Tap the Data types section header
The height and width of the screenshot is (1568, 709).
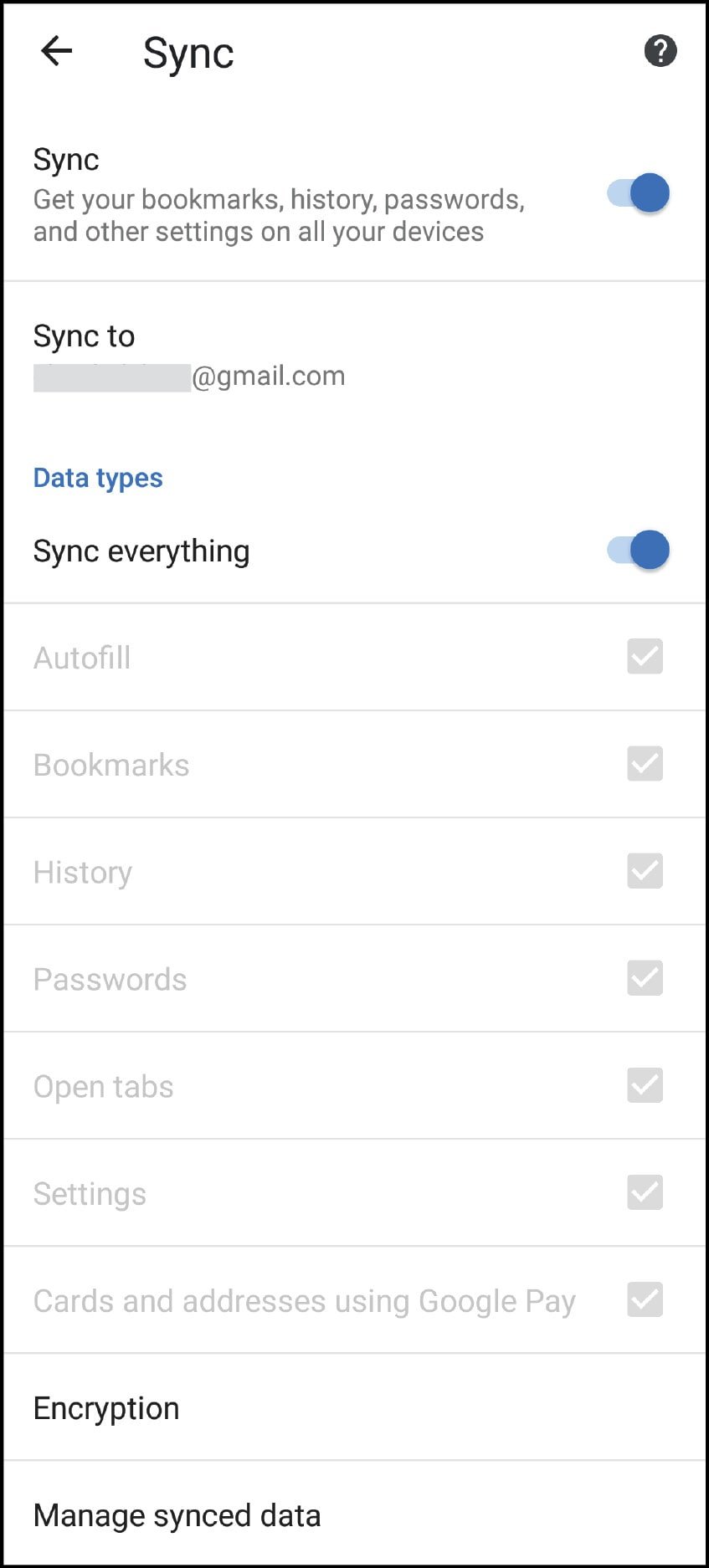tap(98, 478)
